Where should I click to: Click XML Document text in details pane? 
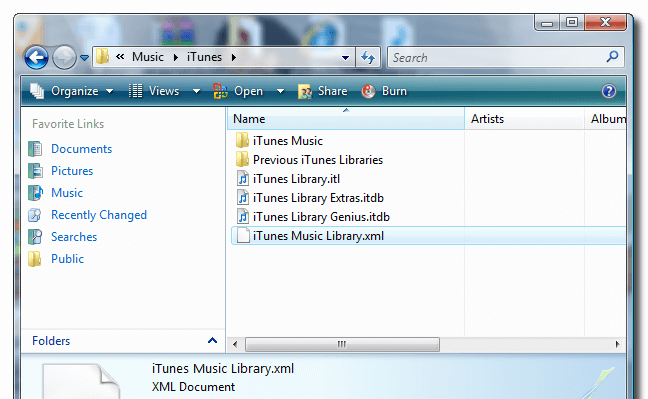pyautogui.click(x=193, y=387)
